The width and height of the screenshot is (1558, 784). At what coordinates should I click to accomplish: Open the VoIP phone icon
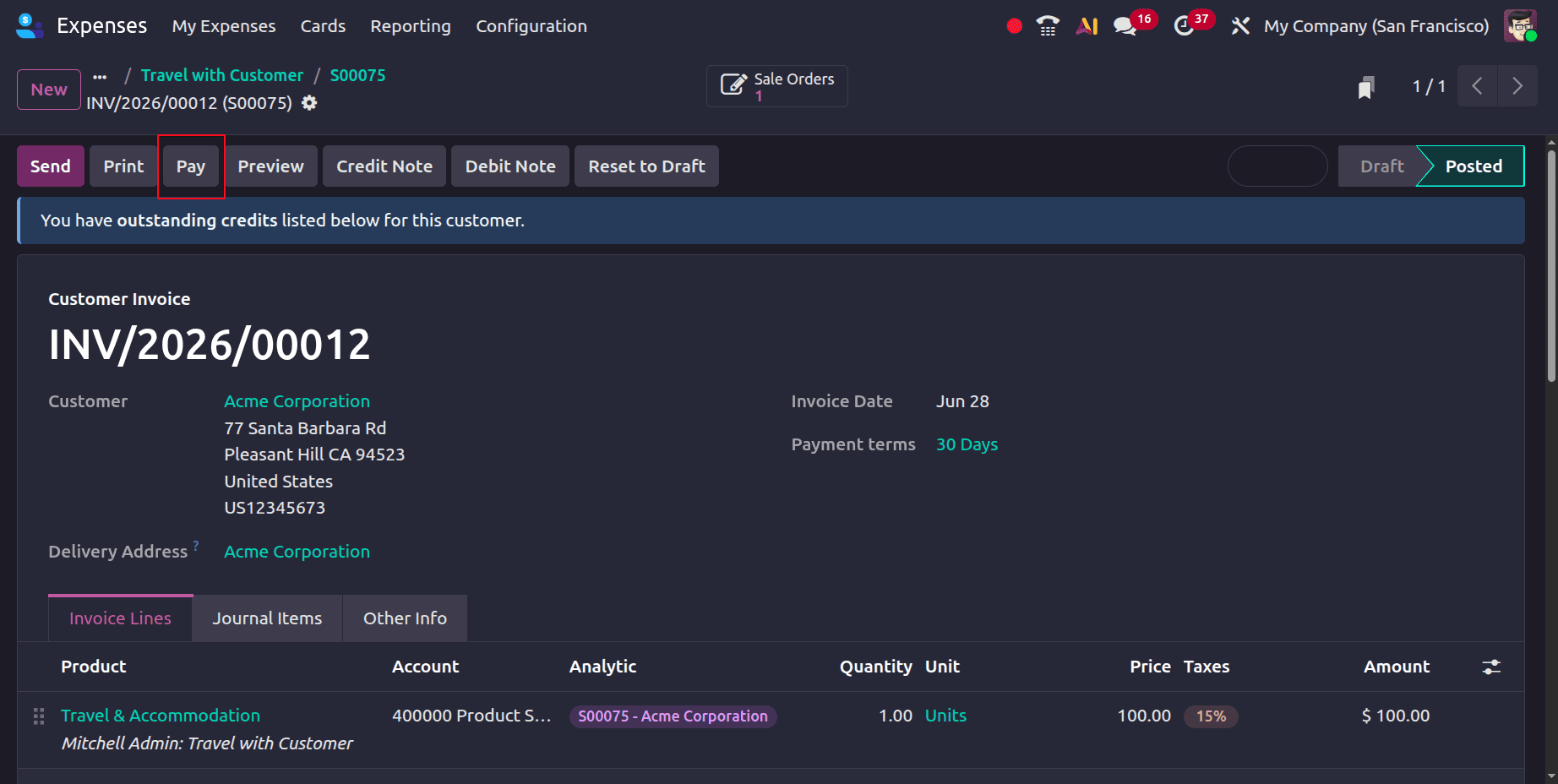(1048, 26)
